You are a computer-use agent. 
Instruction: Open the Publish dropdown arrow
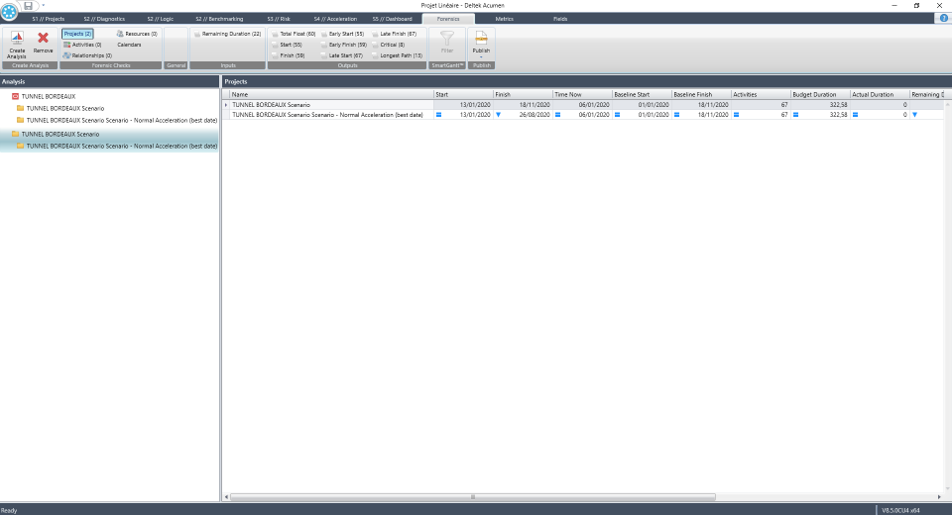pyautogui.click(x=481, y=57)
